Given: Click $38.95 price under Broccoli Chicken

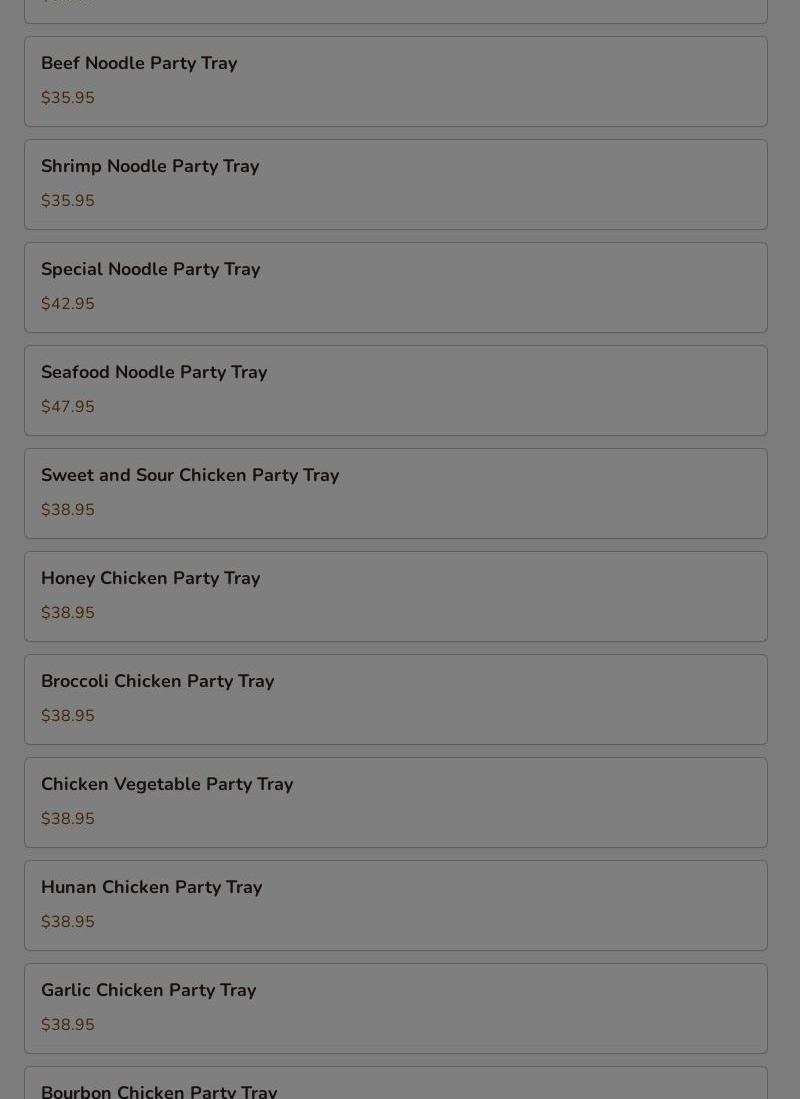Looking at the screenshot, I should coord(68,716).
